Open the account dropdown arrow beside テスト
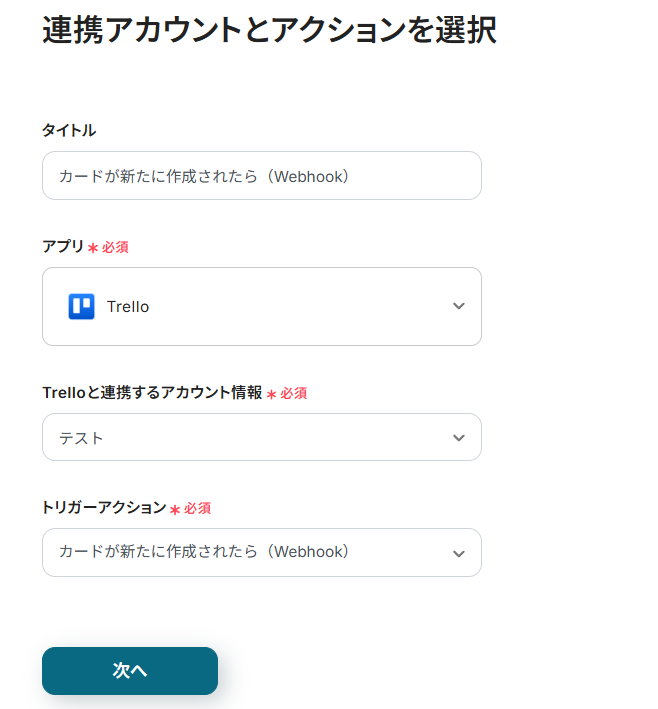This screenshot has height=709, width=658. point(459,438)
